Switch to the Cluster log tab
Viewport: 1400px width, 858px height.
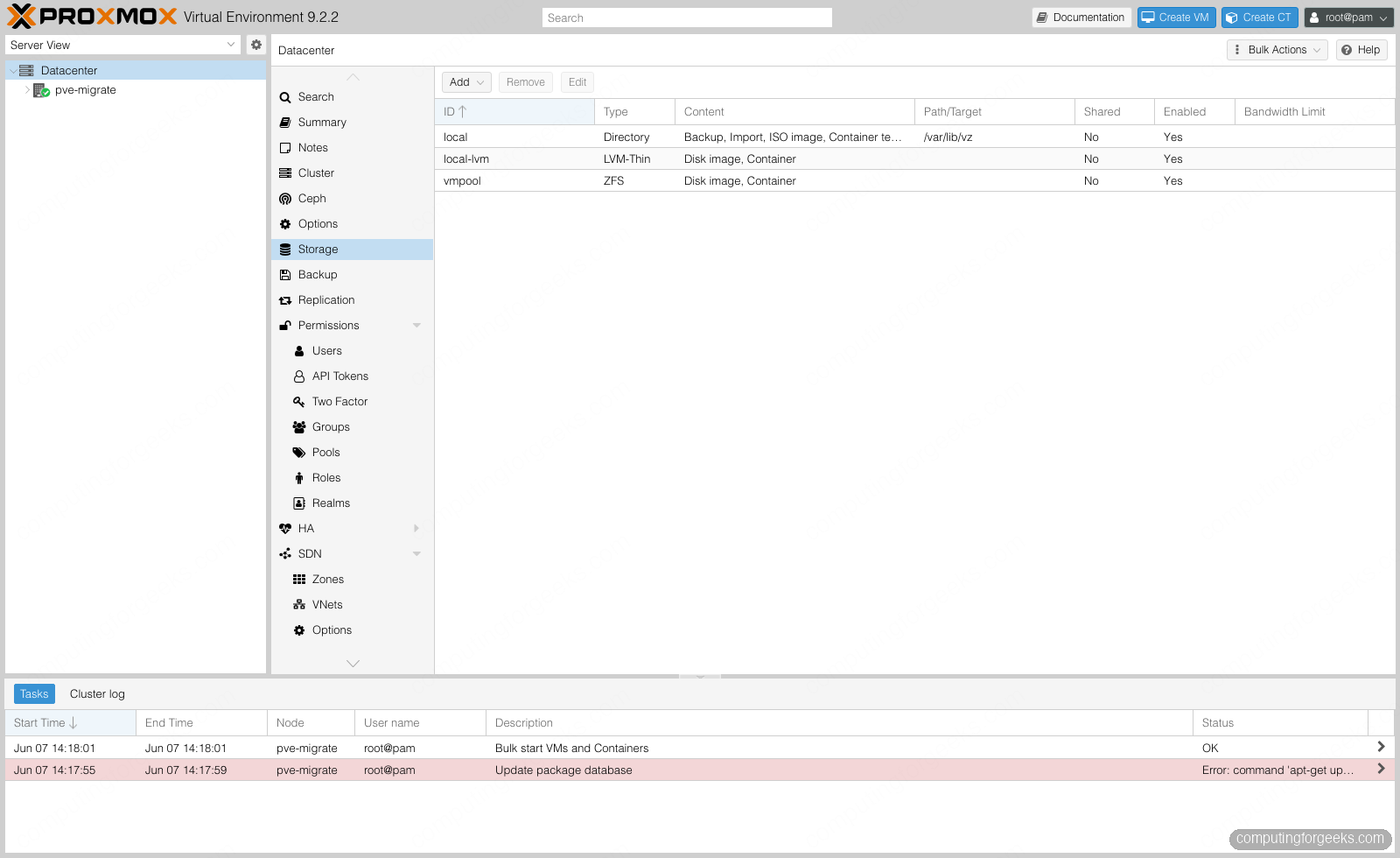coord(97,694)
